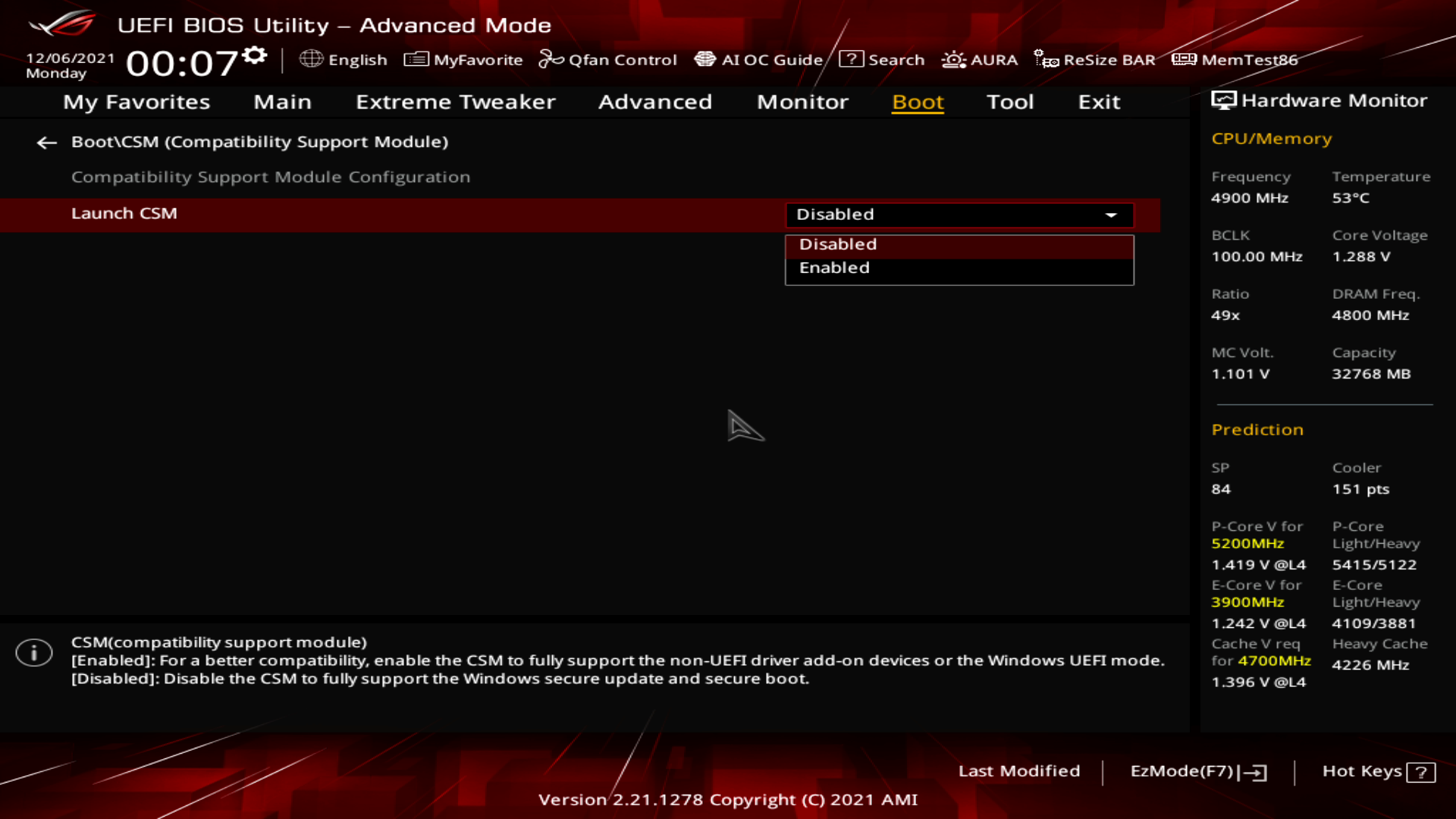Open the English language globe icon

311,59
